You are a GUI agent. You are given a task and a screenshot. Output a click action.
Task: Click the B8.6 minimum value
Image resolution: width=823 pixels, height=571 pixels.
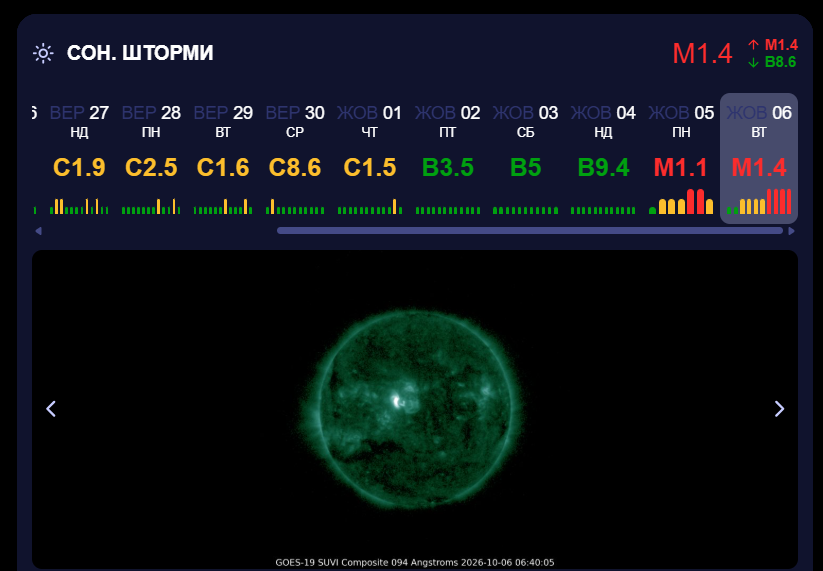tap(780, 62)
